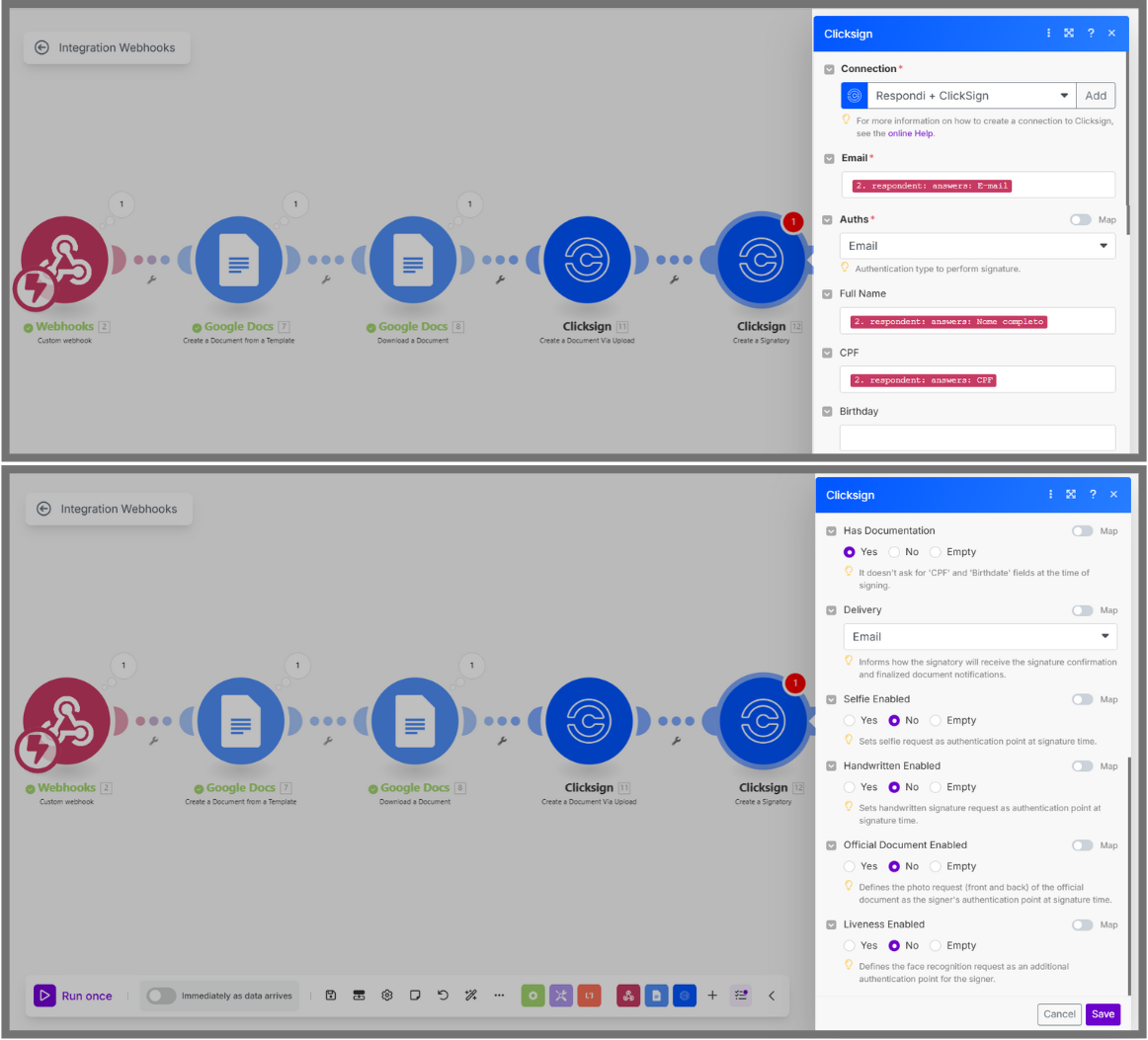Viewport: 1148px width, 1040px height.
Task: Toggle the Selfie Enabled Map switch
Action: pos(1082,699)
